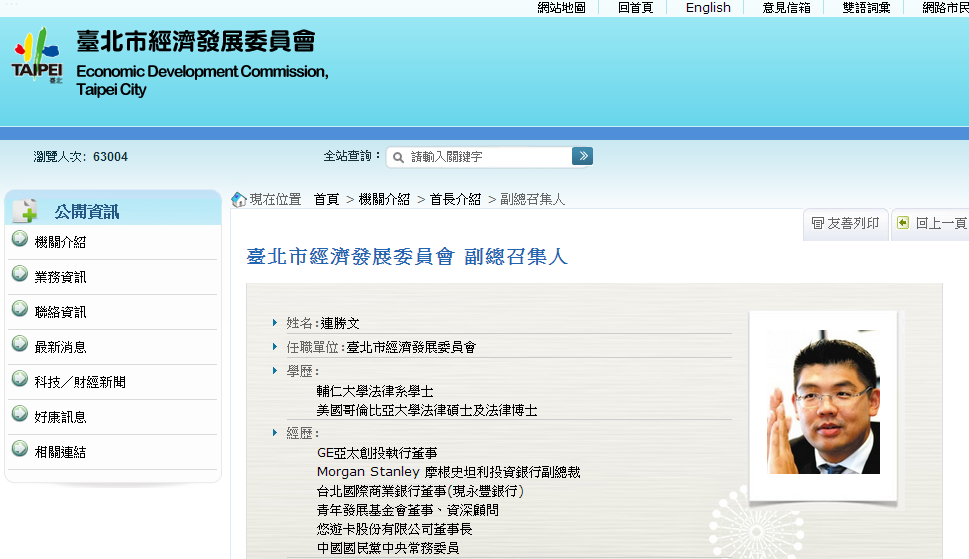This screenshot has width=969, height=559.
Task: Open 意見信箱 in top navigation
Action: [x=786, y=7]
